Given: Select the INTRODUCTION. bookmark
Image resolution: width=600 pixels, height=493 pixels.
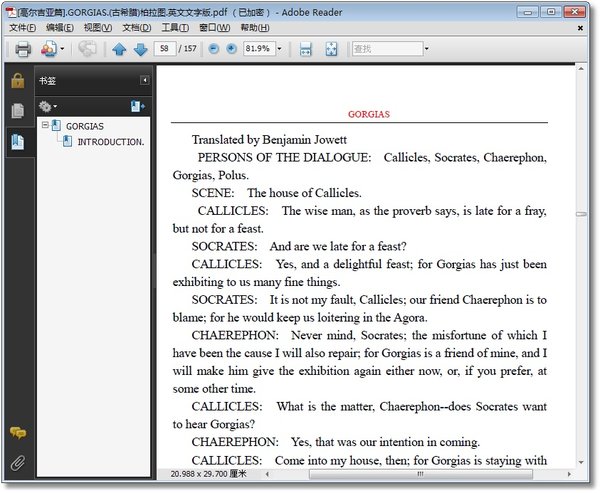Looking at the screenshot, I should tap(110, 142).
